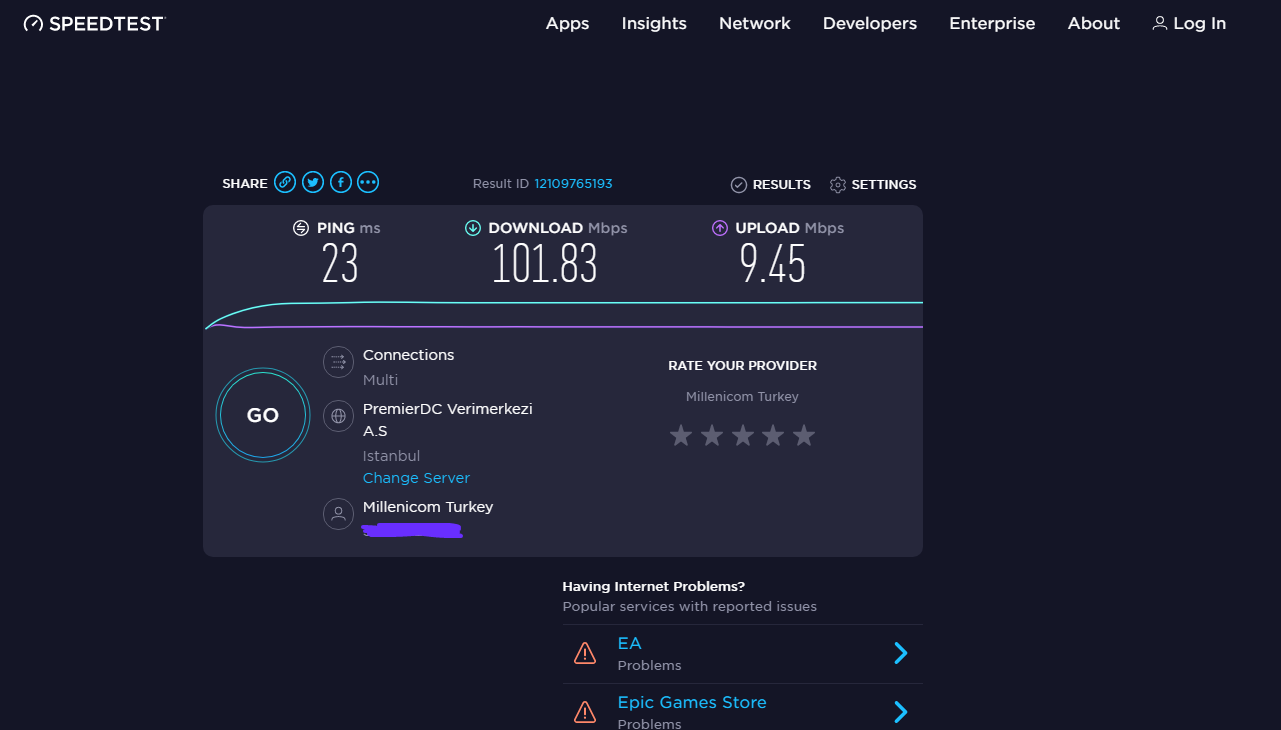The image size is (1281, 730).
Task: Click the Connections mode icon
Action: point(339,362)
